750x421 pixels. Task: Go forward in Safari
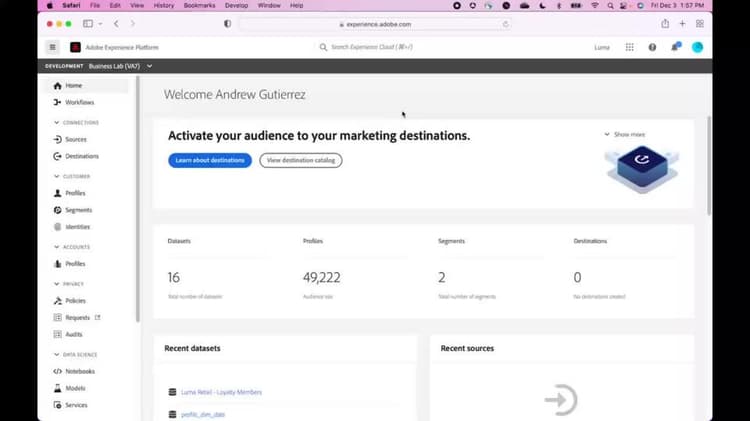coord(132,23)
